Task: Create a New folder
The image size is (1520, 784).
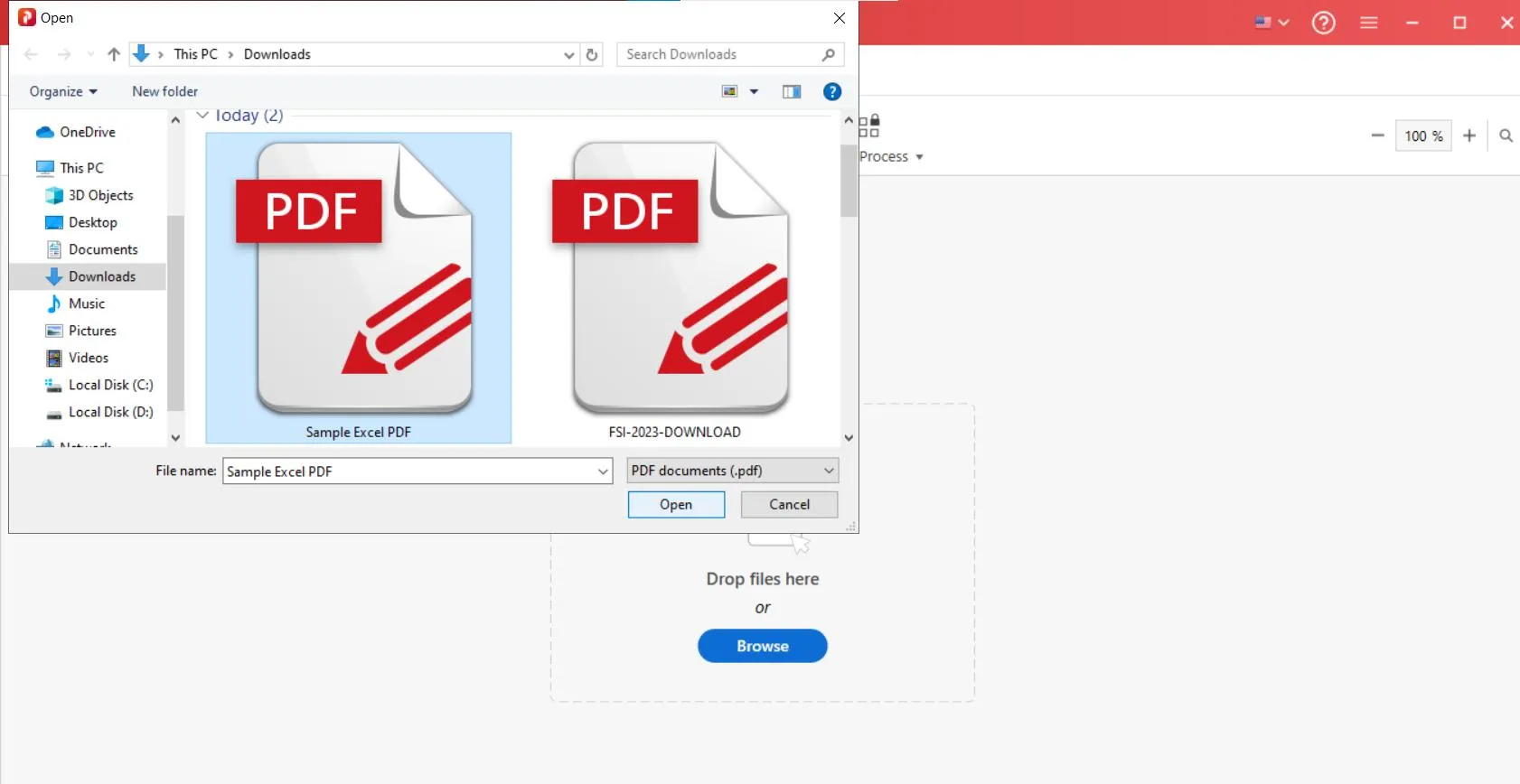Action: (164, 91)
